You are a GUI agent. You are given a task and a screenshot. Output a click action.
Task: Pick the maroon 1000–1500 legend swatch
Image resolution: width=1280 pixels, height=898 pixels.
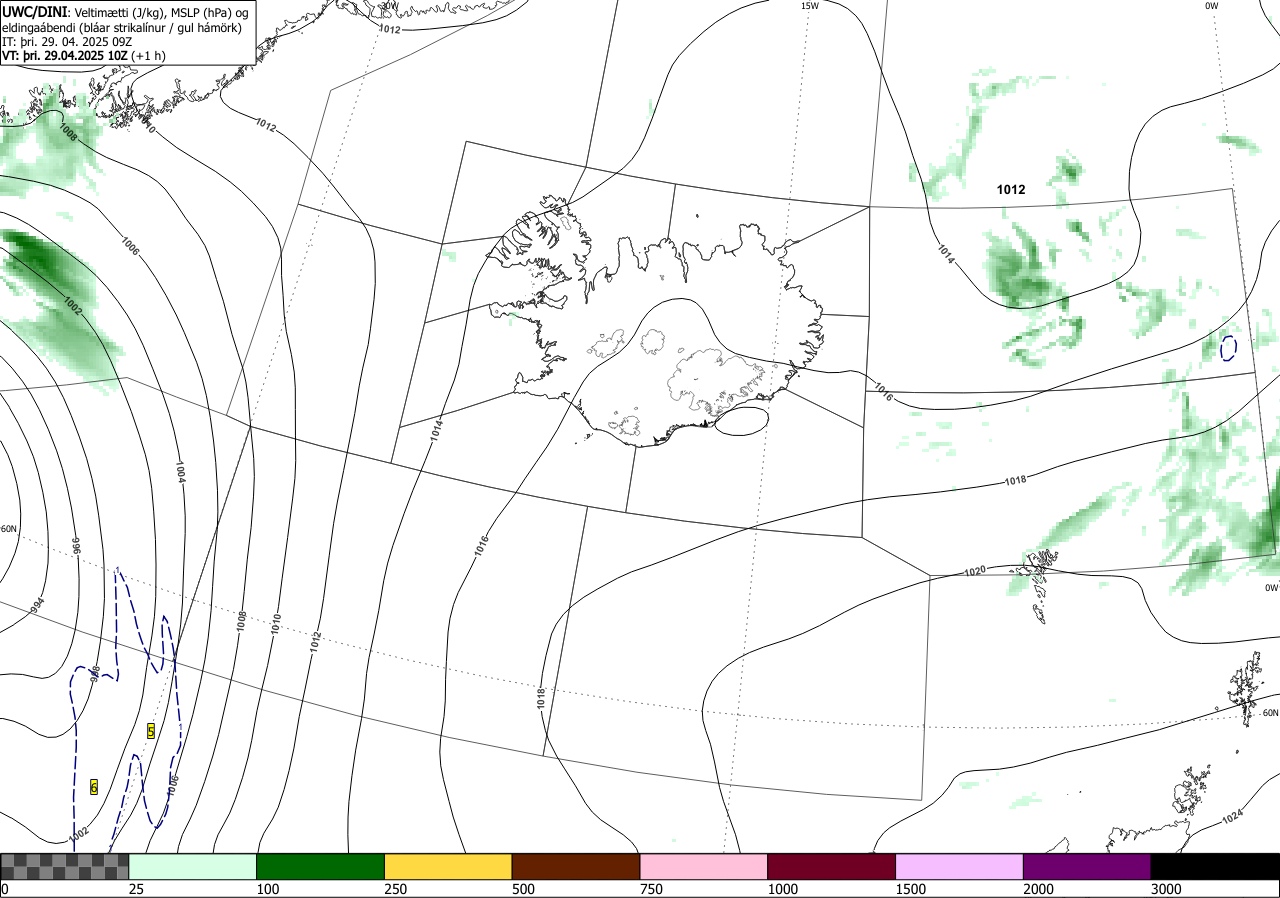click(832, 866)
